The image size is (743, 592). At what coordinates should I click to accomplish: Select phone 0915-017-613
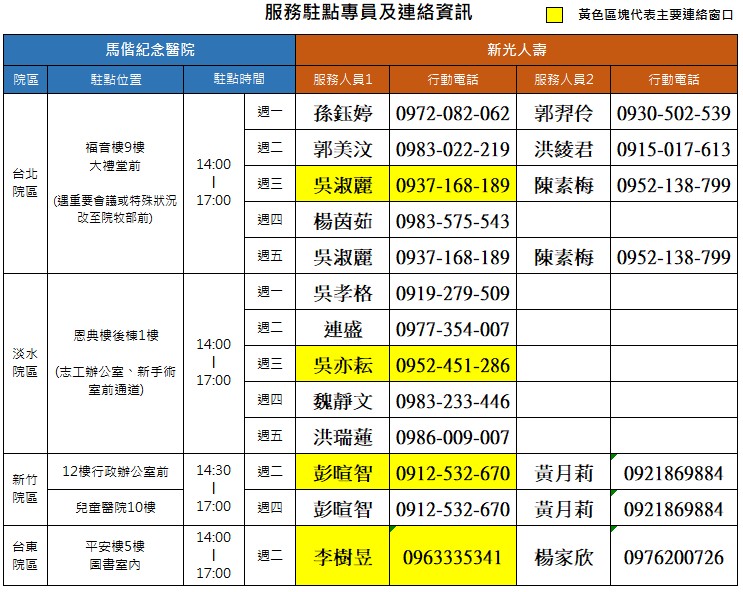674,149
